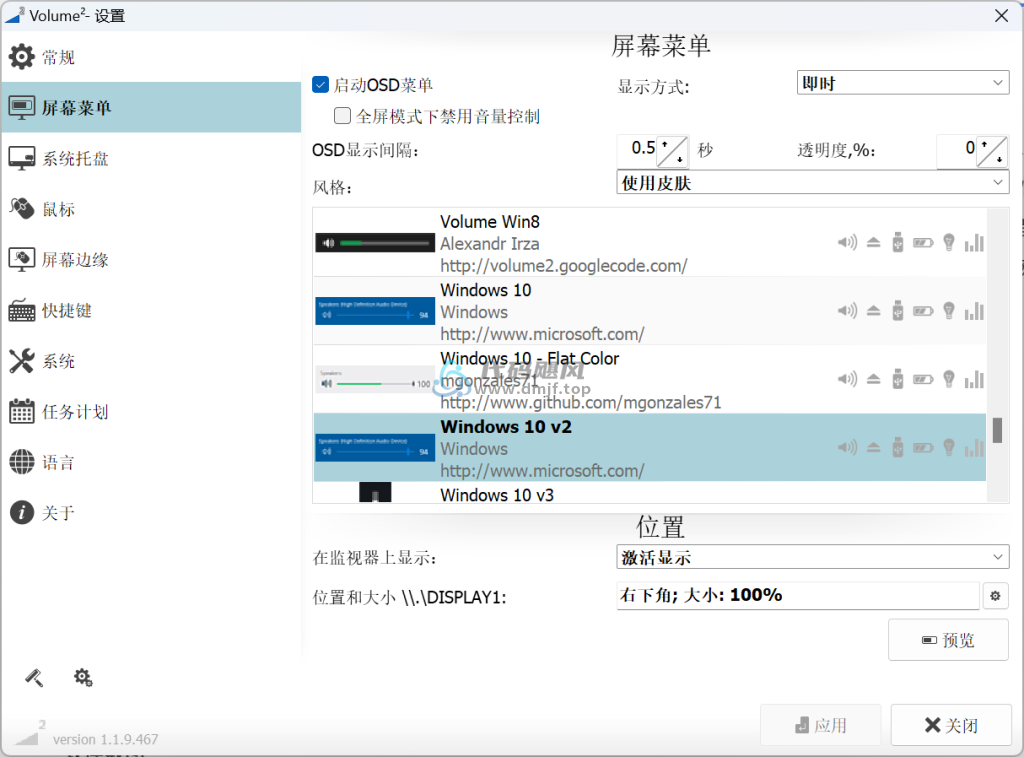The width and height of the screenshot is (1024, 757).
Task: Open the 风格 dropdown showing 使用皮肤
Action: tap(812, 182)
